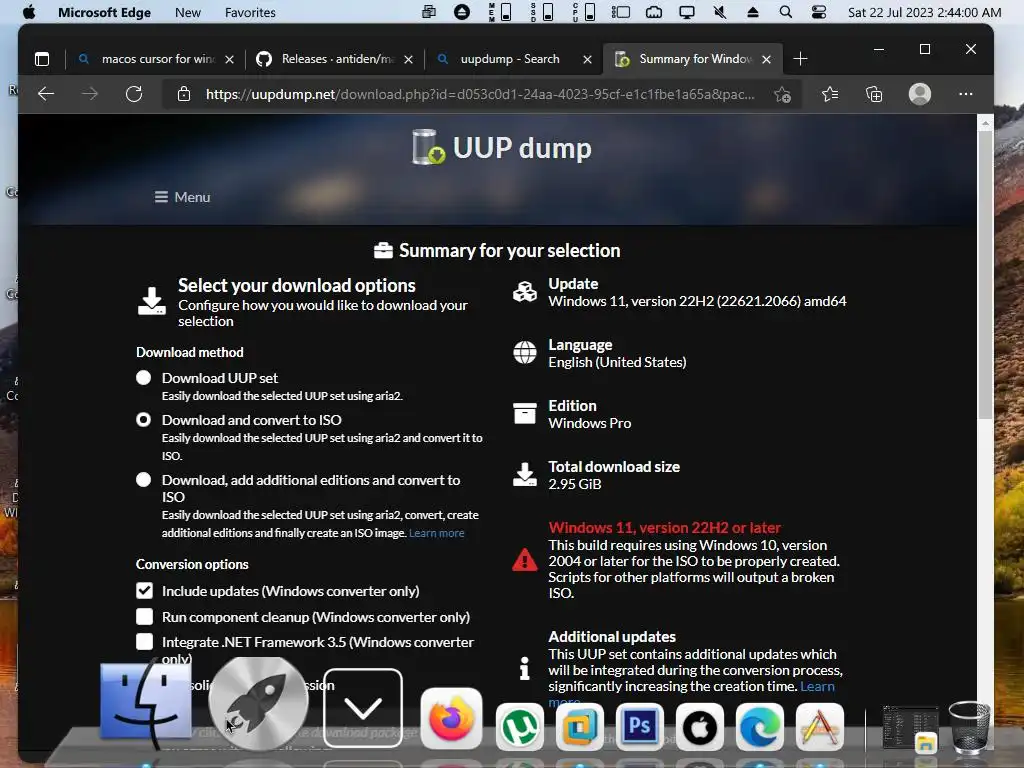Image resolution: width=1024 pixels, height=768 pixels.
Task: Open the App Store-style drafting icon in dock
Action: (820, 727)
